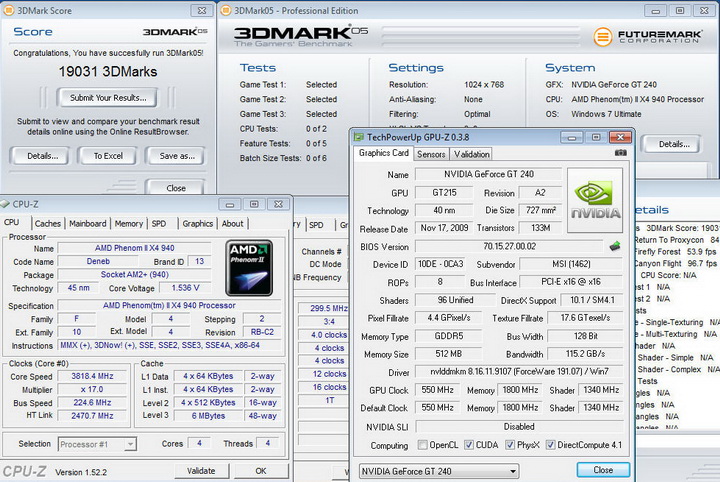Screen dimensions: 720x482
Task: Click the BIOS save chip icon in GPU-Z
Action: (x=615, y=247)
